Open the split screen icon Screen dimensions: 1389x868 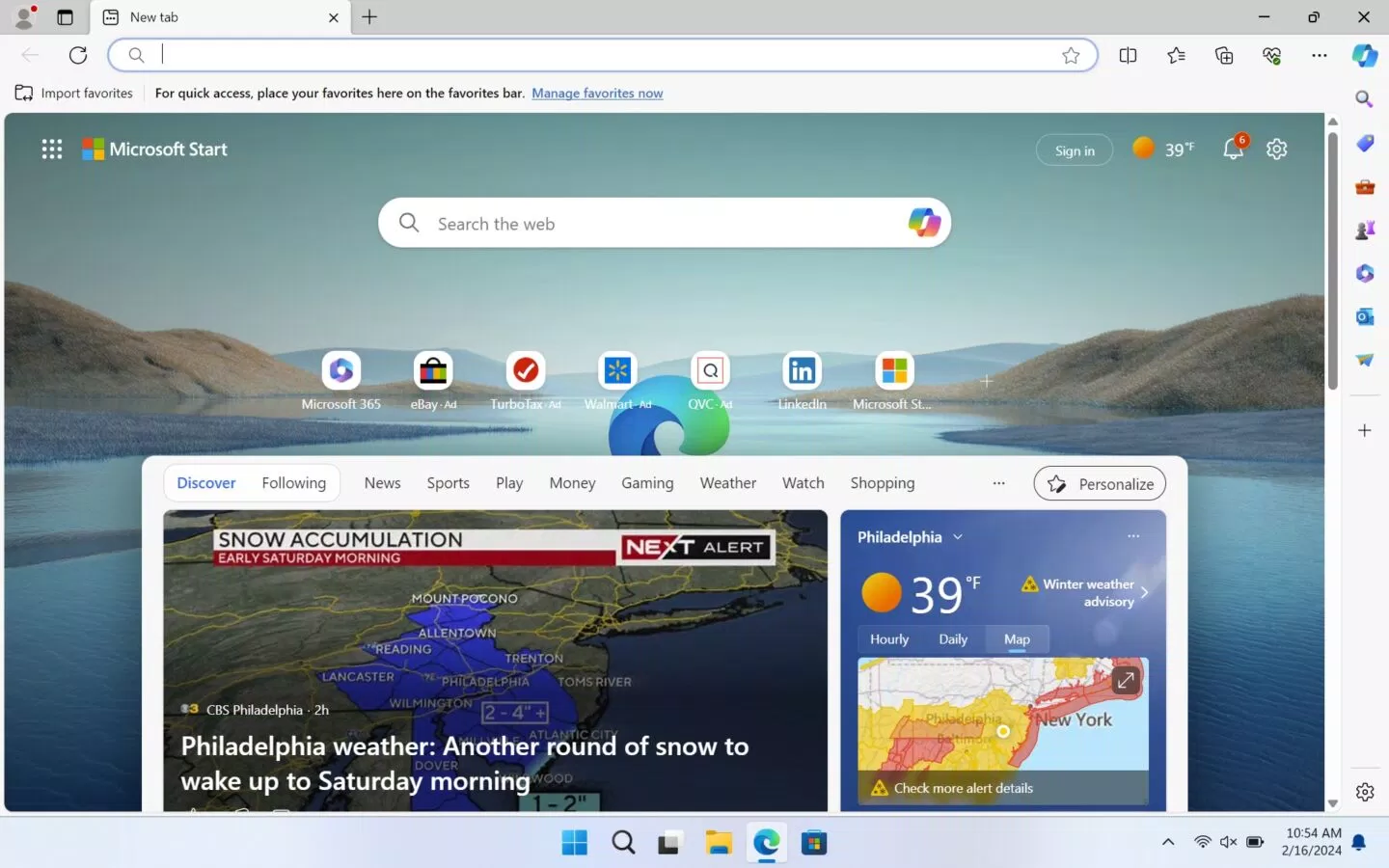point(1128,55)
